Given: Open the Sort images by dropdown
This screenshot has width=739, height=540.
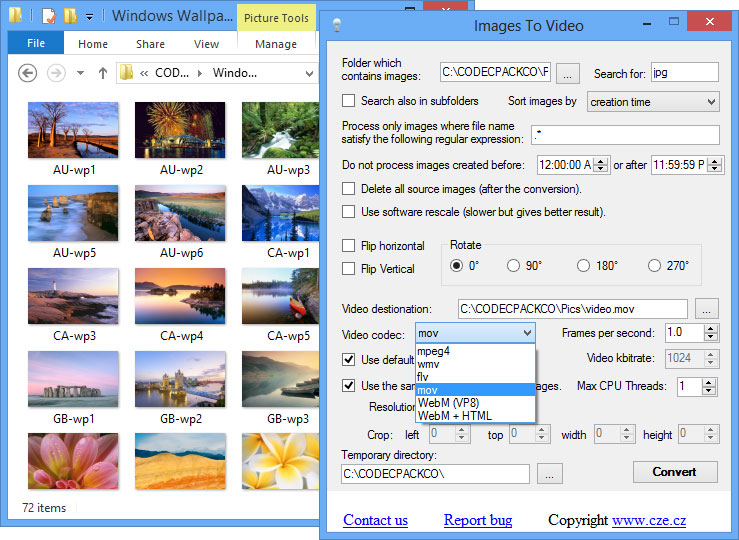Looking at the screenshot, I should [x=653, y=101].
